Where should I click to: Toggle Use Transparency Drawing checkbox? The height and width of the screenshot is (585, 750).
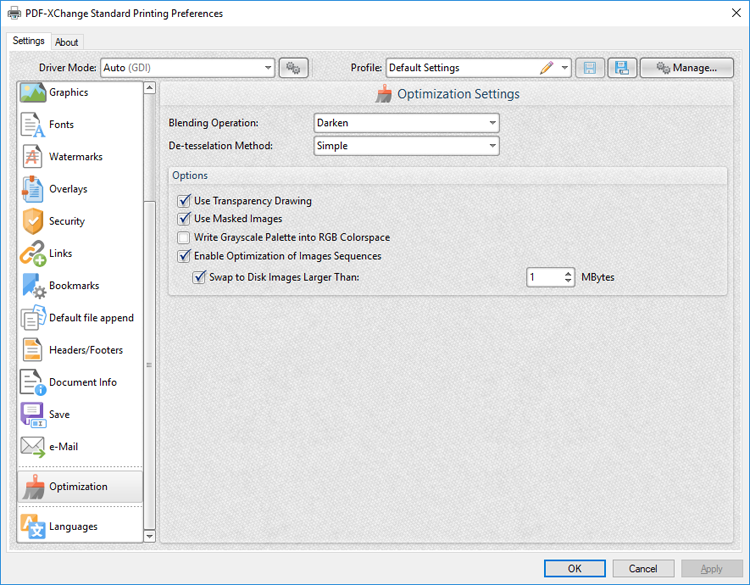[x=184, y=200]
